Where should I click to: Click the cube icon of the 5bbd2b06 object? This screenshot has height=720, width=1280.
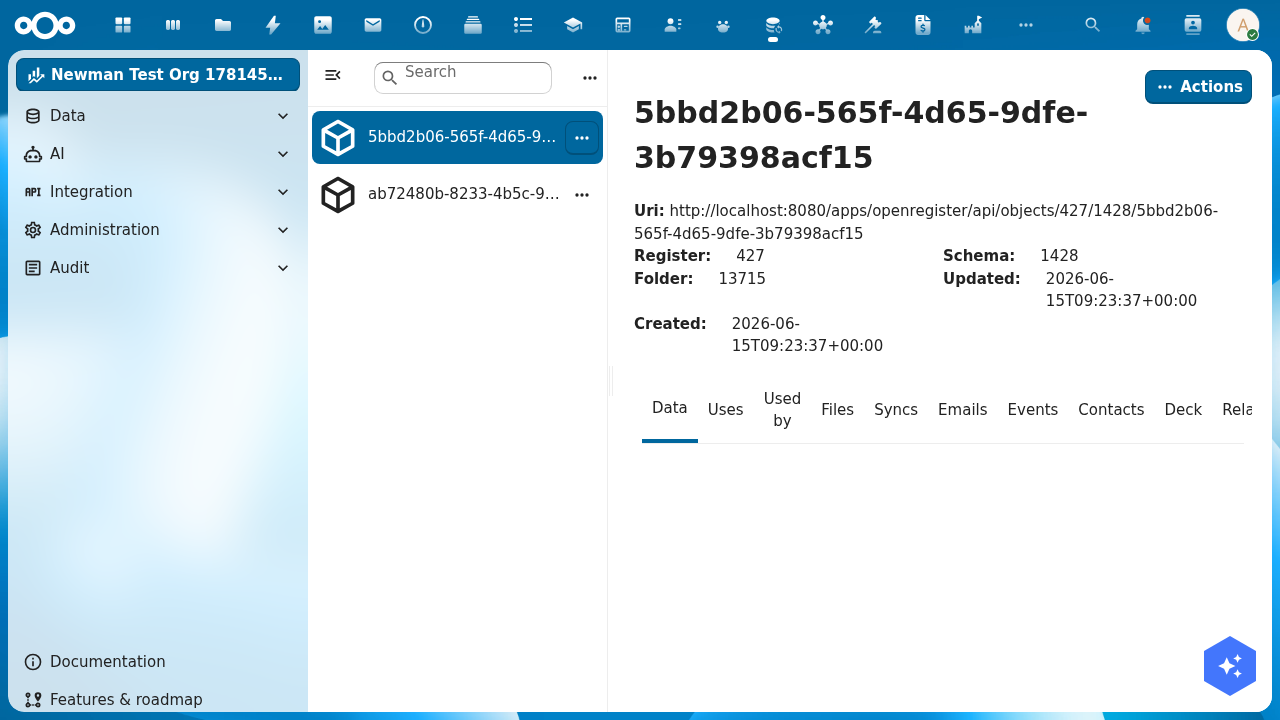338,138
